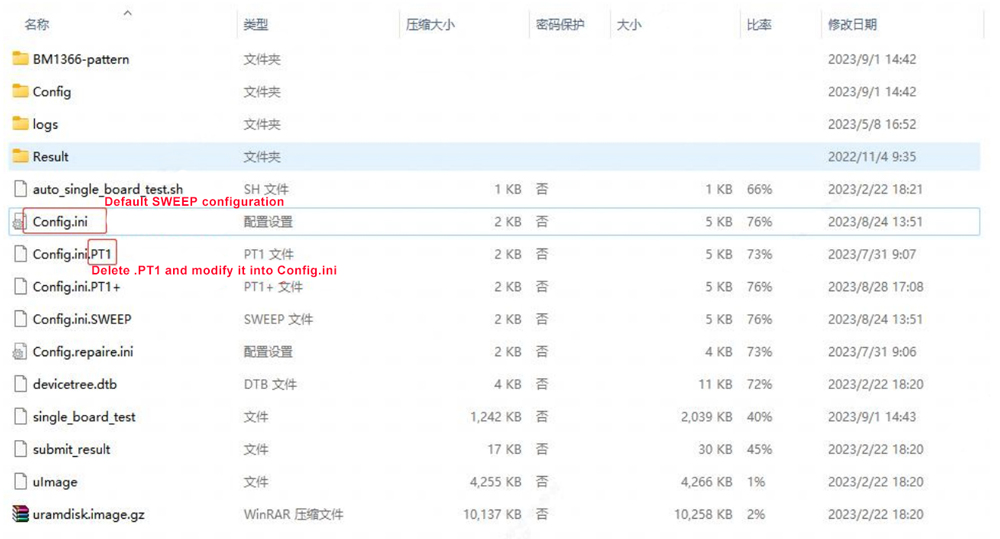Click the logs folder icon
Image resolution: width=1000 pixels, height=539 pixels.
[x=20, y=124]
